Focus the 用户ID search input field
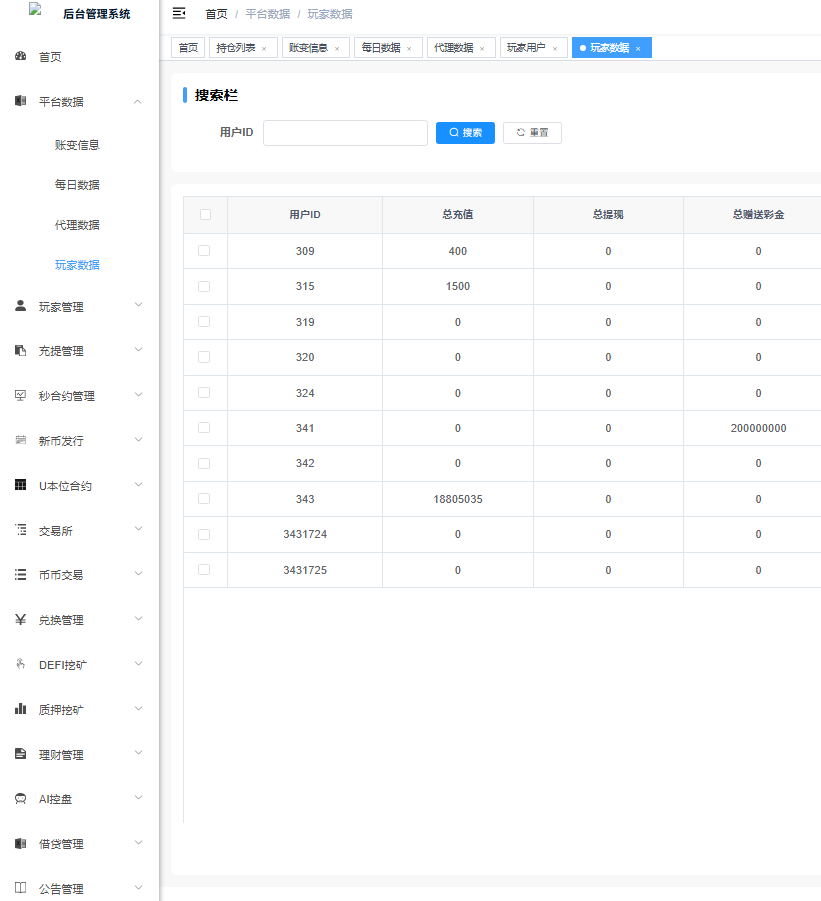 tap(345, 133)
